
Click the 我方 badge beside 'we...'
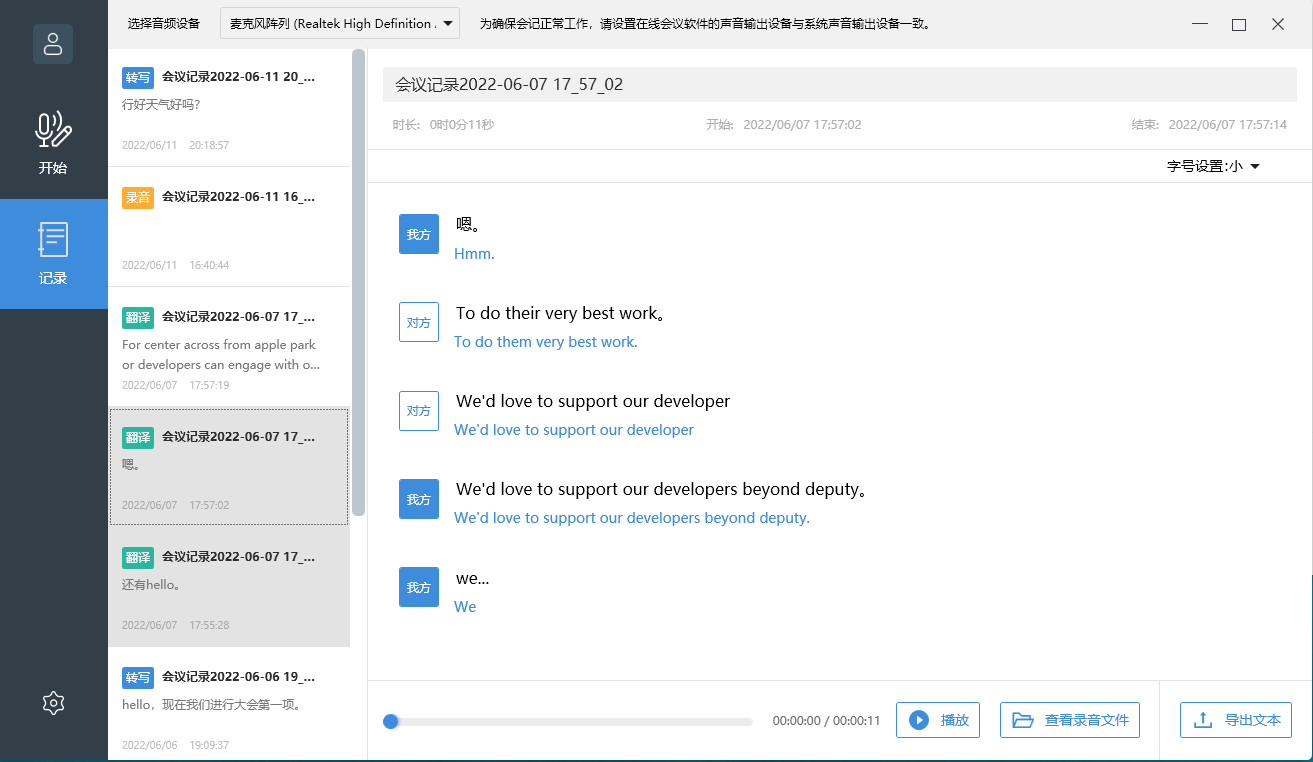coord(419,587)
